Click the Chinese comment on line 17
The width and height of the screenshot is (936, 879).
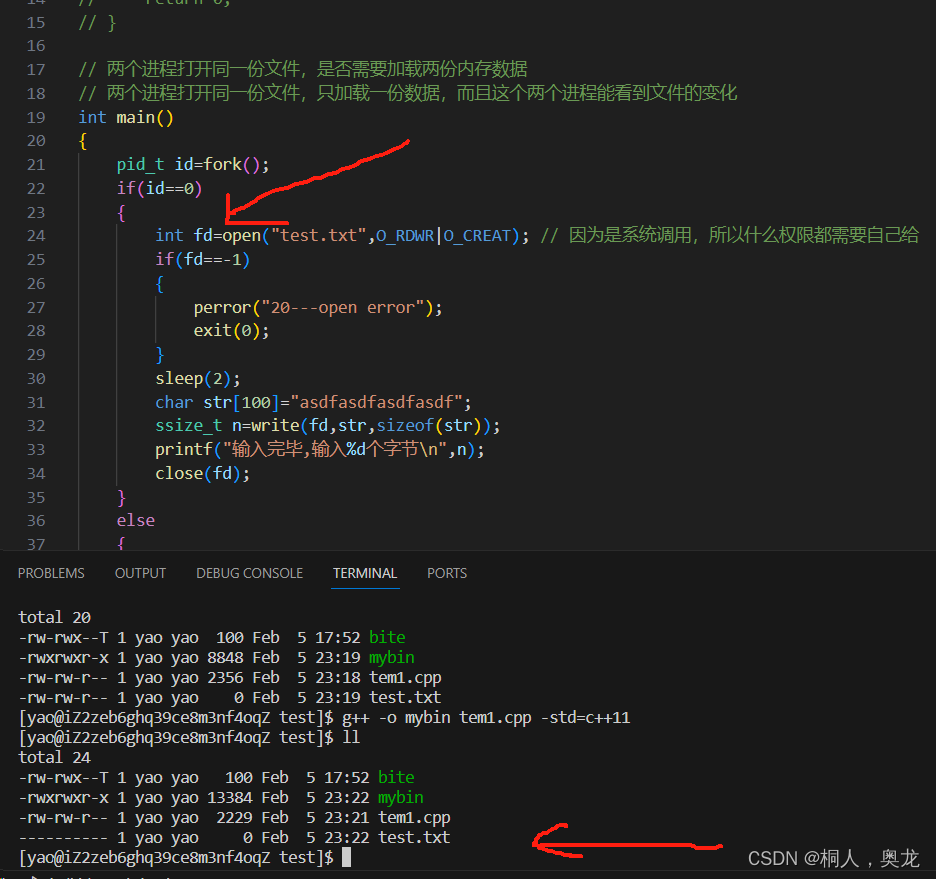[x=303, y=69]
